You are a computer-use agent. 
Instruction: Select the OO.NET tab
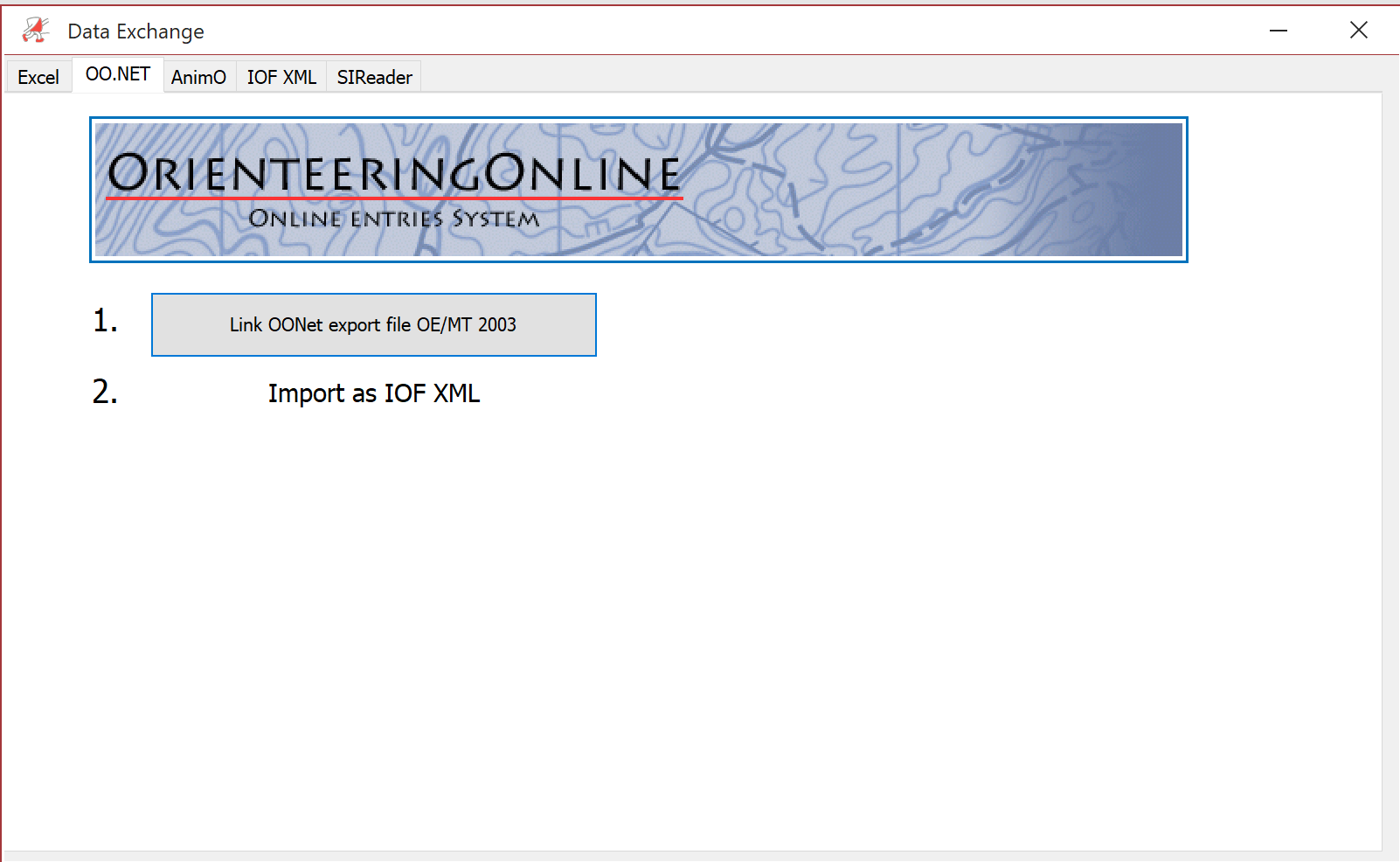[118, 74]
